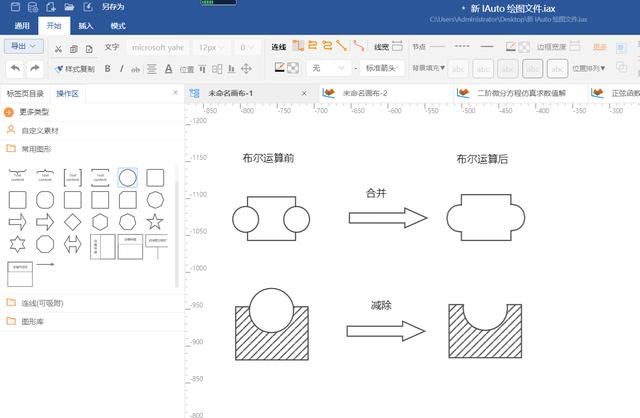Open the 导出 export dropdown
The image size is (640, 418).
coord(23,46)
